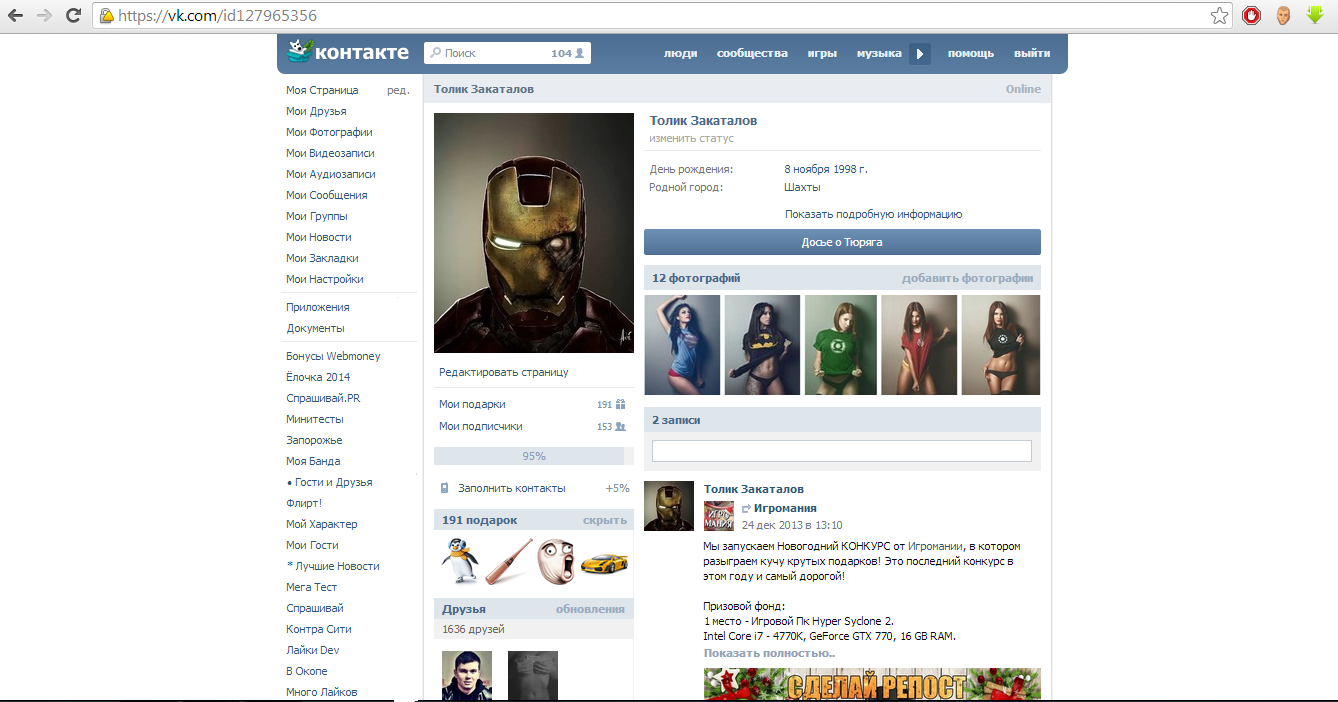1338x702 pixels.
Task: Click the wall post input field
Action: click(841, 451)
